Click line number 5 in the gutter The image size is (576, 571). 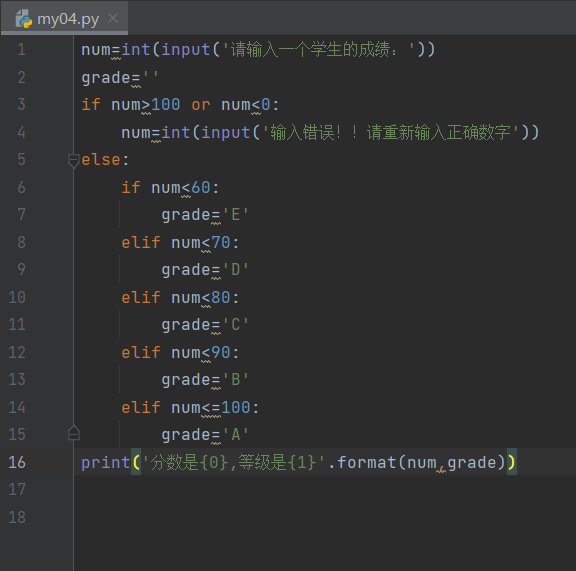(21, 160)
